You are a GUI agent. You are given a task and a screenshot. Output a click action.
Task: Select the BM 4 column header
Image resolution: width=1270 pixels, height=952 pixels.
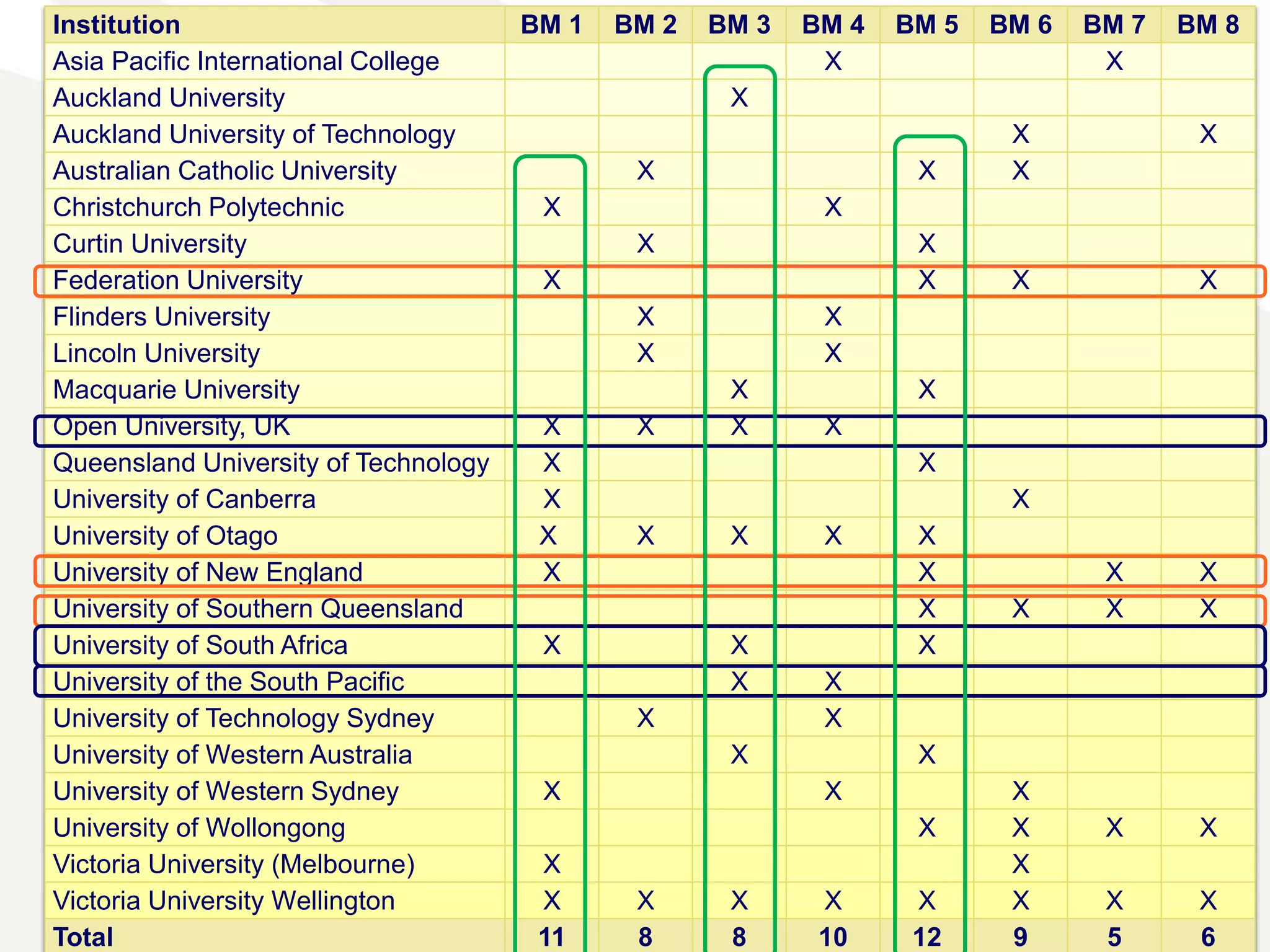point(833,25)
